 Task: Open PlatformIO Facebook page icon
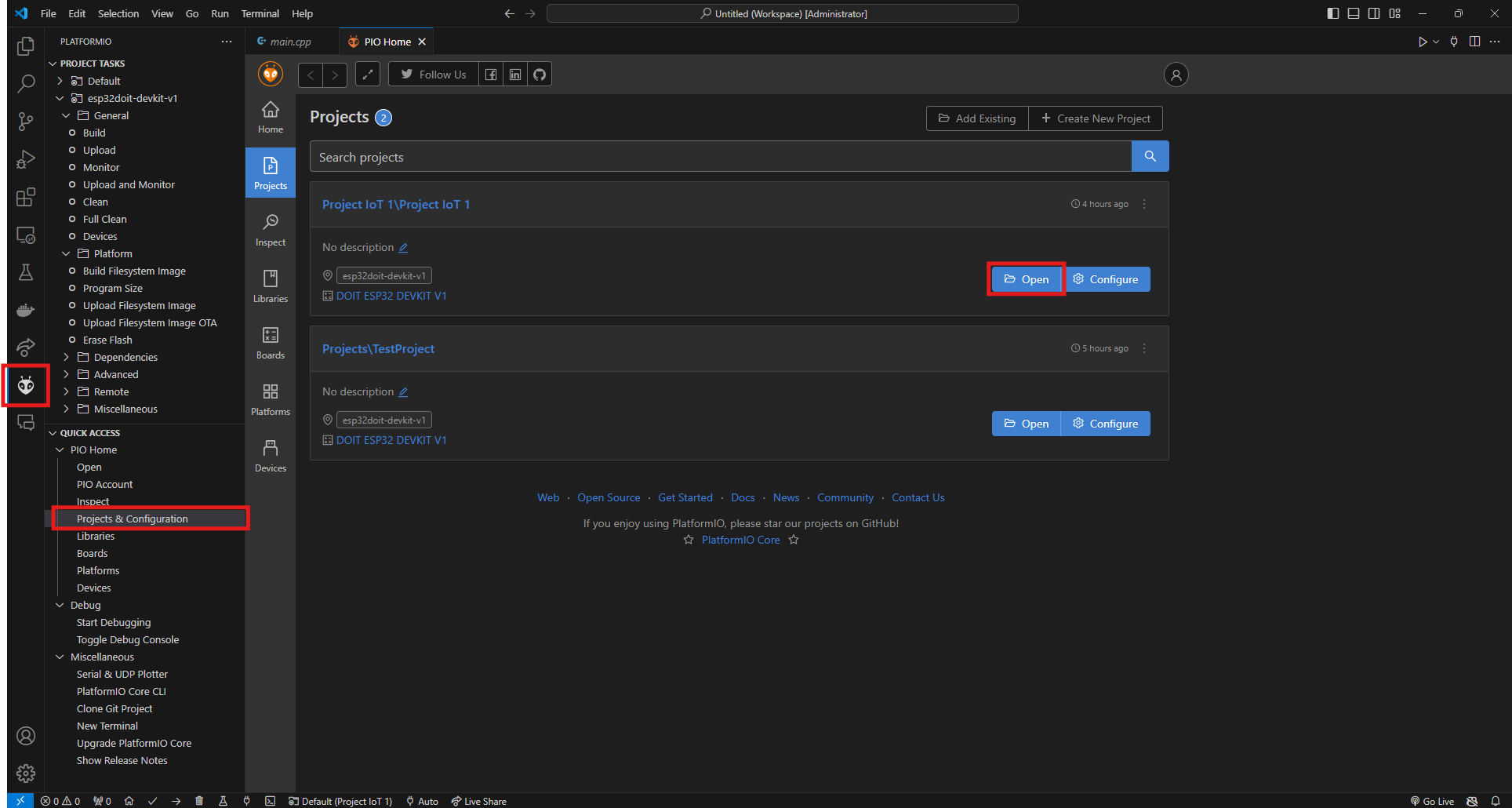click(x=491, y=75)
